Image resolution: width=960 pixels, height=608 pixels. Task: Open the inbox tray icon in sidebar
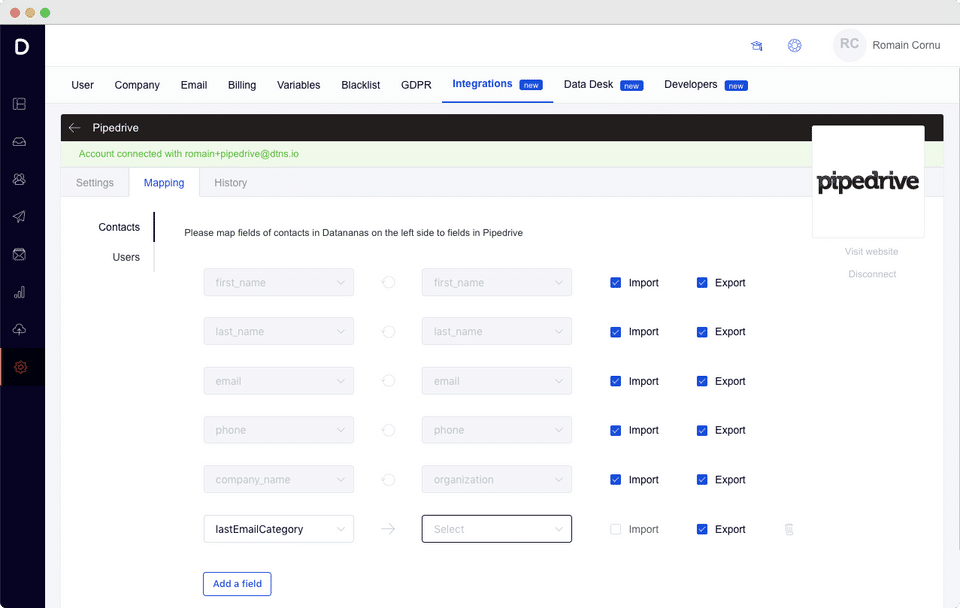click(x=20, y=142)
